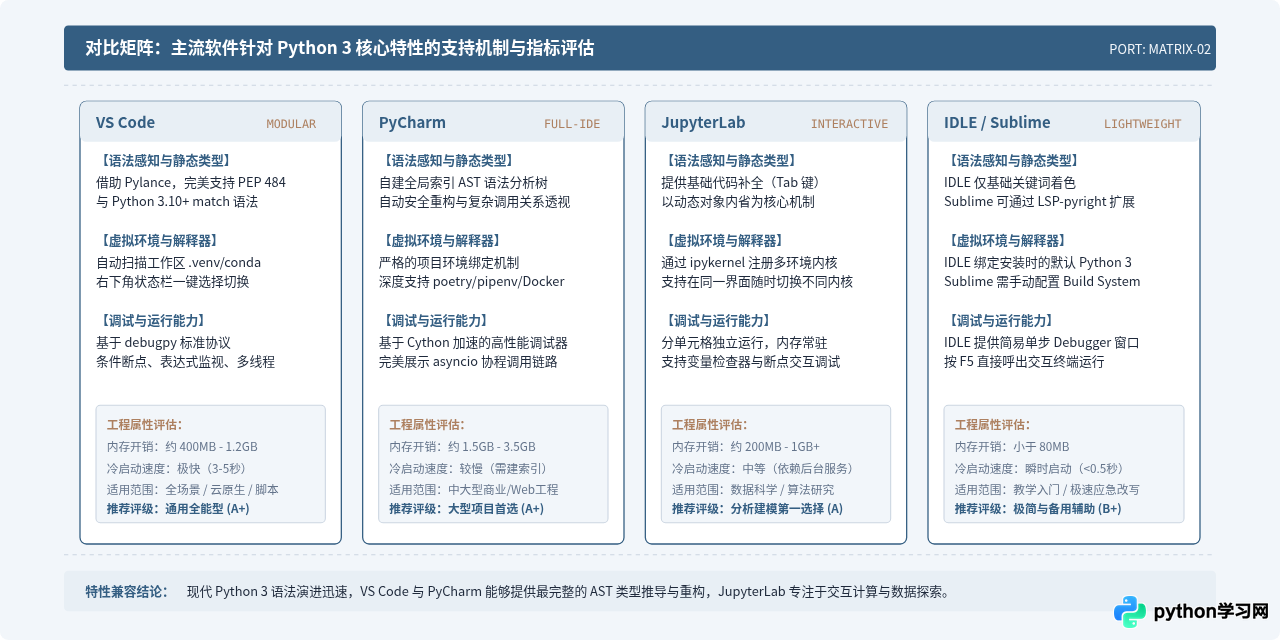Click the VS Code card title

point(125,123)
